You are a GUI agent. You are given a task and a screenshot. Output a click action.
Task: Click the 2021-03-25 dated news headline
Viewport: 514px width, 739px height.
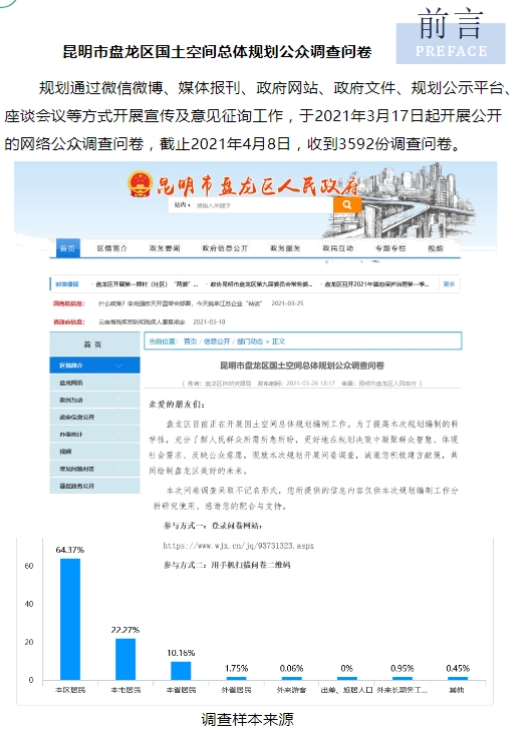[180, 303]
